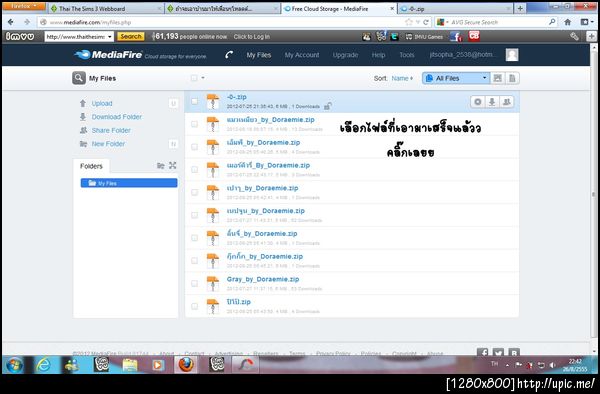Click the MediaFire logo in header
The width and height of the screenshot is (600, 394).
(x=109, y=55)
